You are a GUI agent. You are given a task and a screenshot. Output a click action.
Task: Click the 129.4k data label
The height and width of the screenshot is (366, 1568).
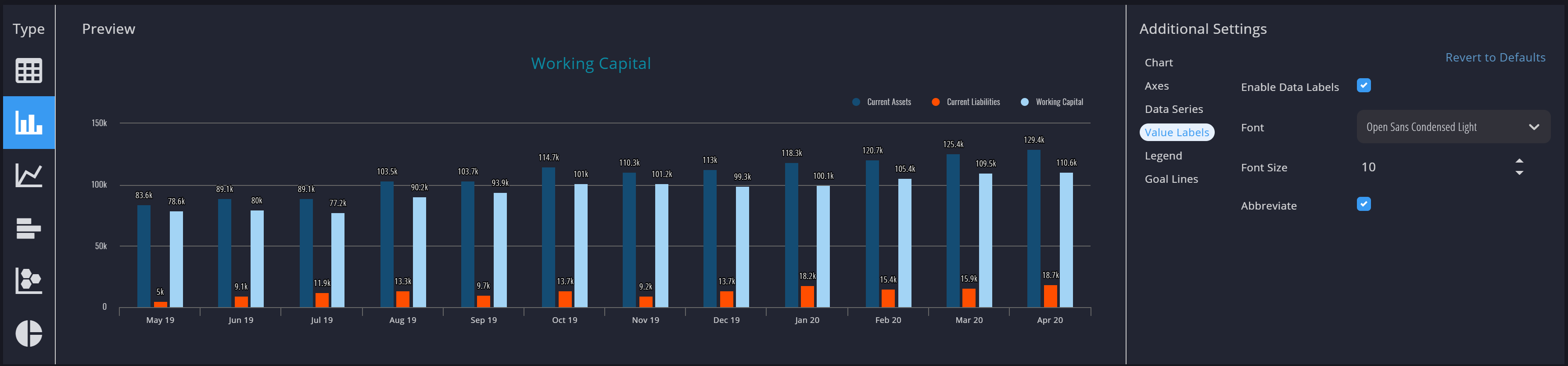click(1033, 140)
